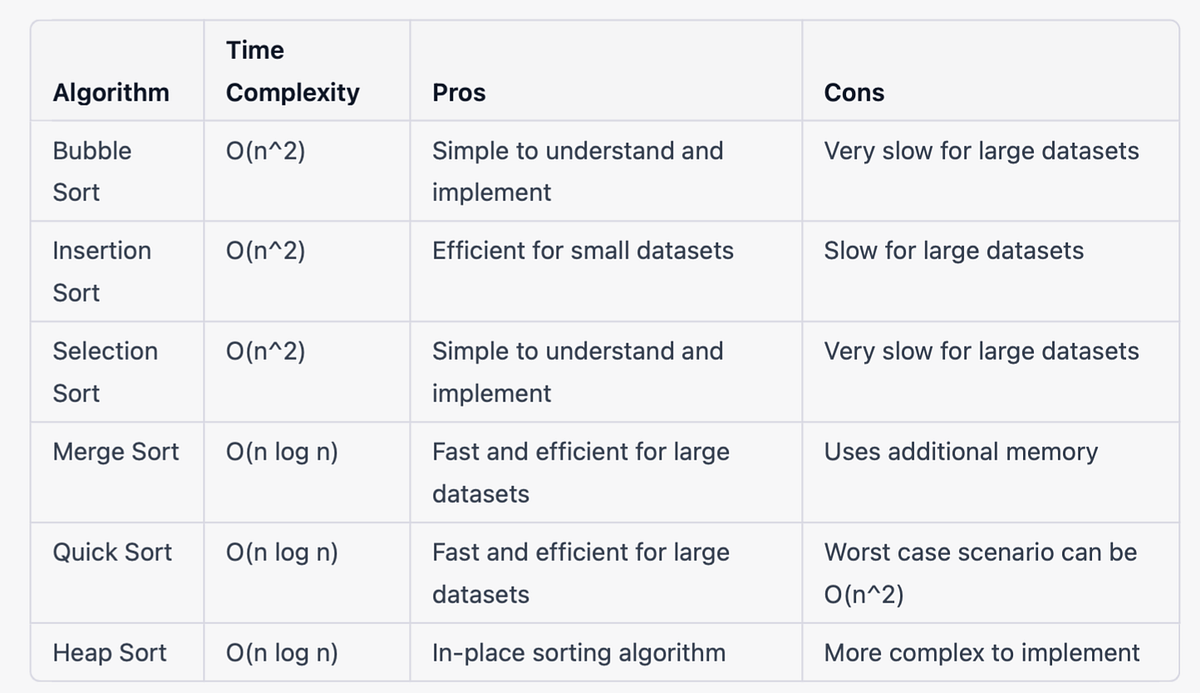This screenshot has width=1200, height=693.
Task: Click Heap Sort's O(n log n) cell
Action: point(307,652)
